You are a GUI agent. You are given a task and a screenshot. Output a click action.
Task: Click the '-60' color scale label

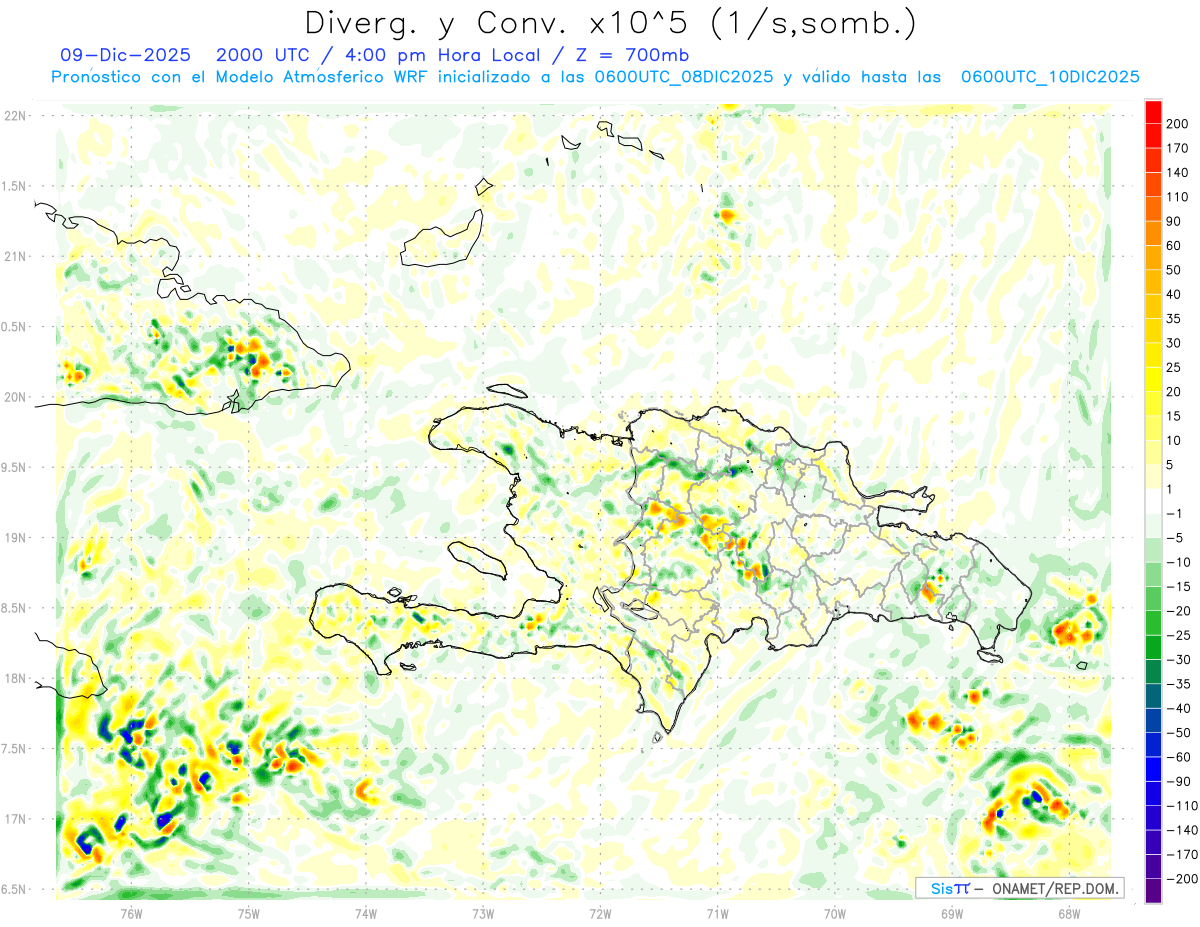coord(1178,758)
